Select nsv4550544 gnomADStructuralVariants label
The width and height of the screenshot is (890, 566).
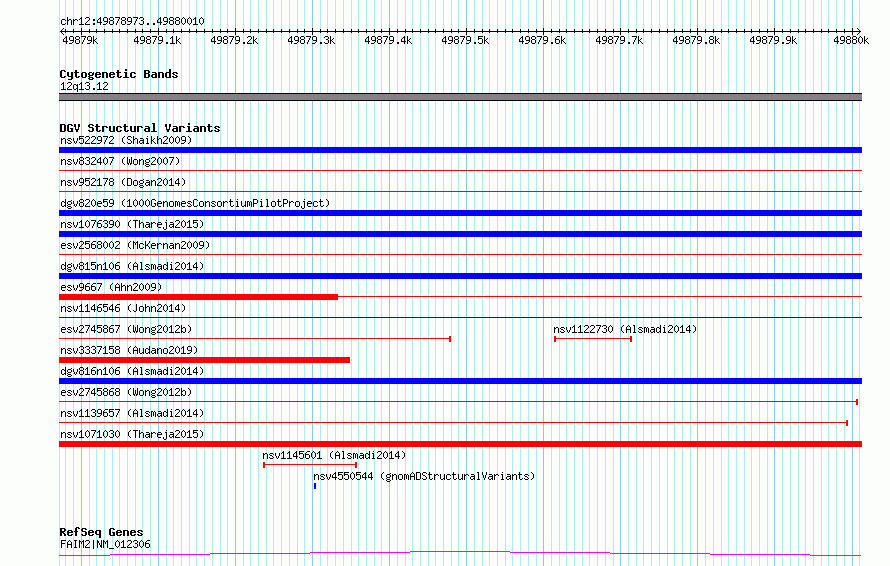[x=425, y=476]
